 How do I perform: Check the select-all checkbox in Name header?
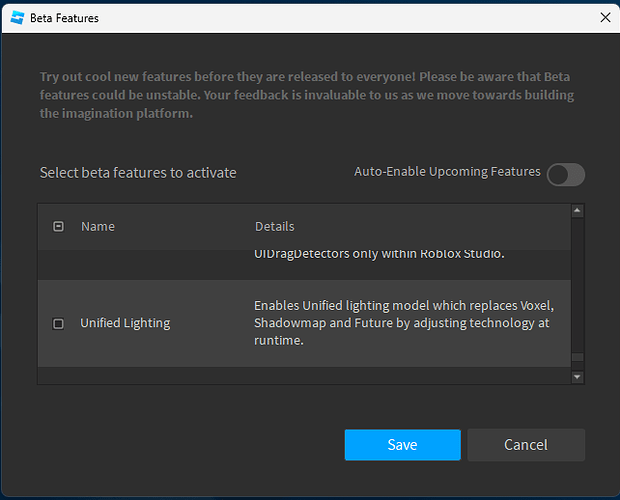pos(58,226)
